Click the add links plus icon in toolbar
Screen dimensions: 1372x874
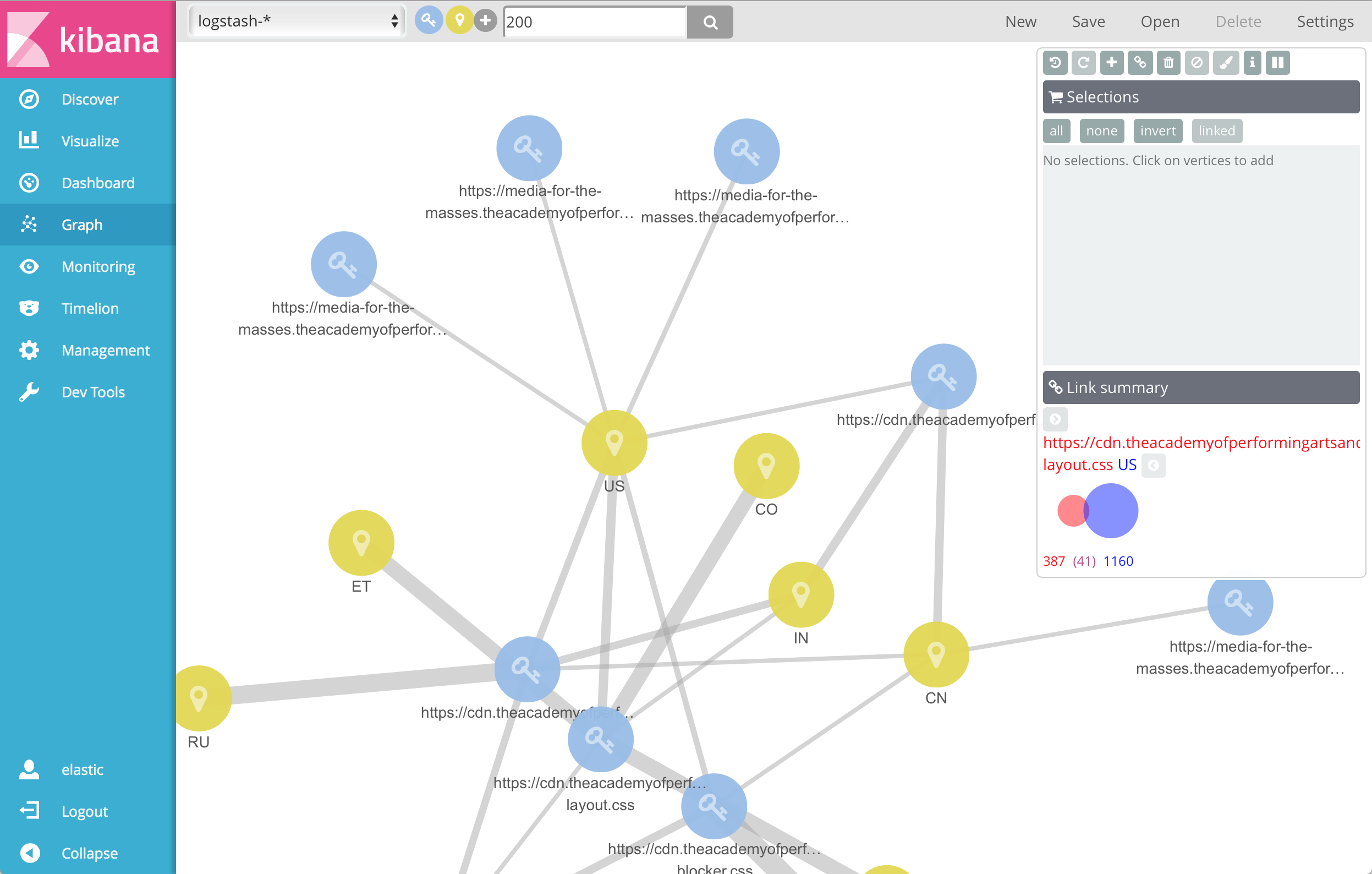1112,63
